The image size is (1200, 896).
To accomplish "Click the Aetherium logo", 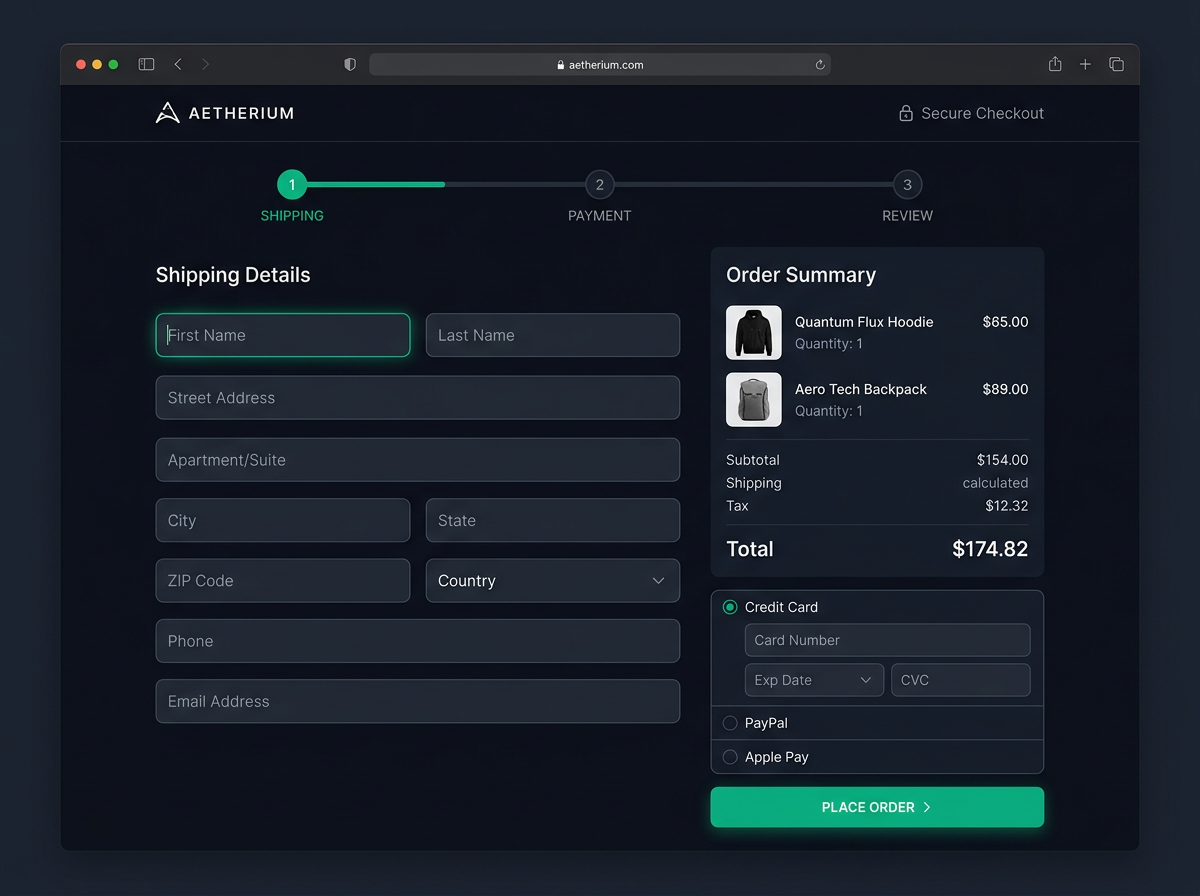I will [x=223, y=112].
